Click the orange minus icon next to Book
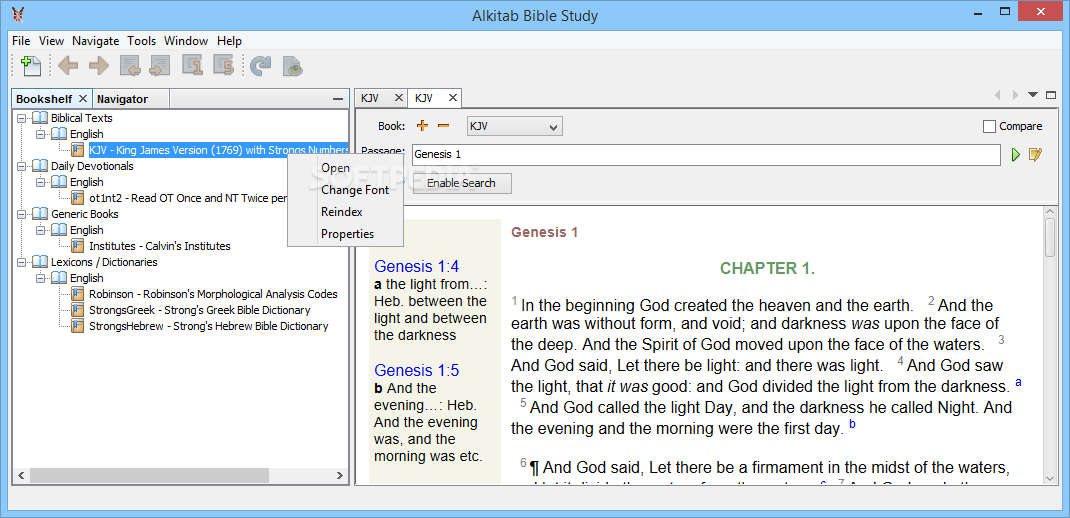Image resolution: width=1070 pixels, height=518 pixels. (x=444, y=126)
